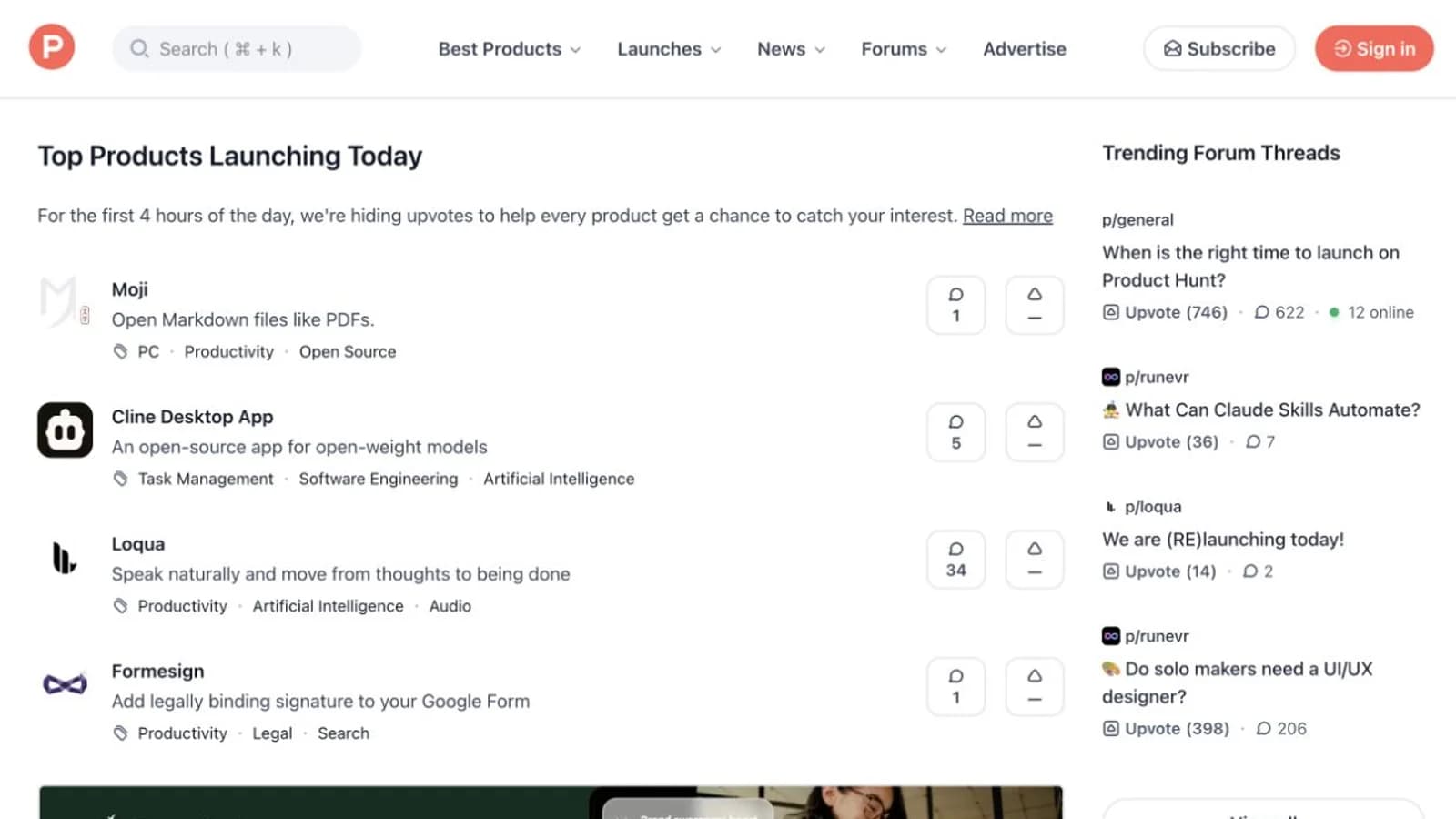1456x819 pixels.
Task: Click comment count 7 on Claude Skills thread
Action: click(1260, 441)
